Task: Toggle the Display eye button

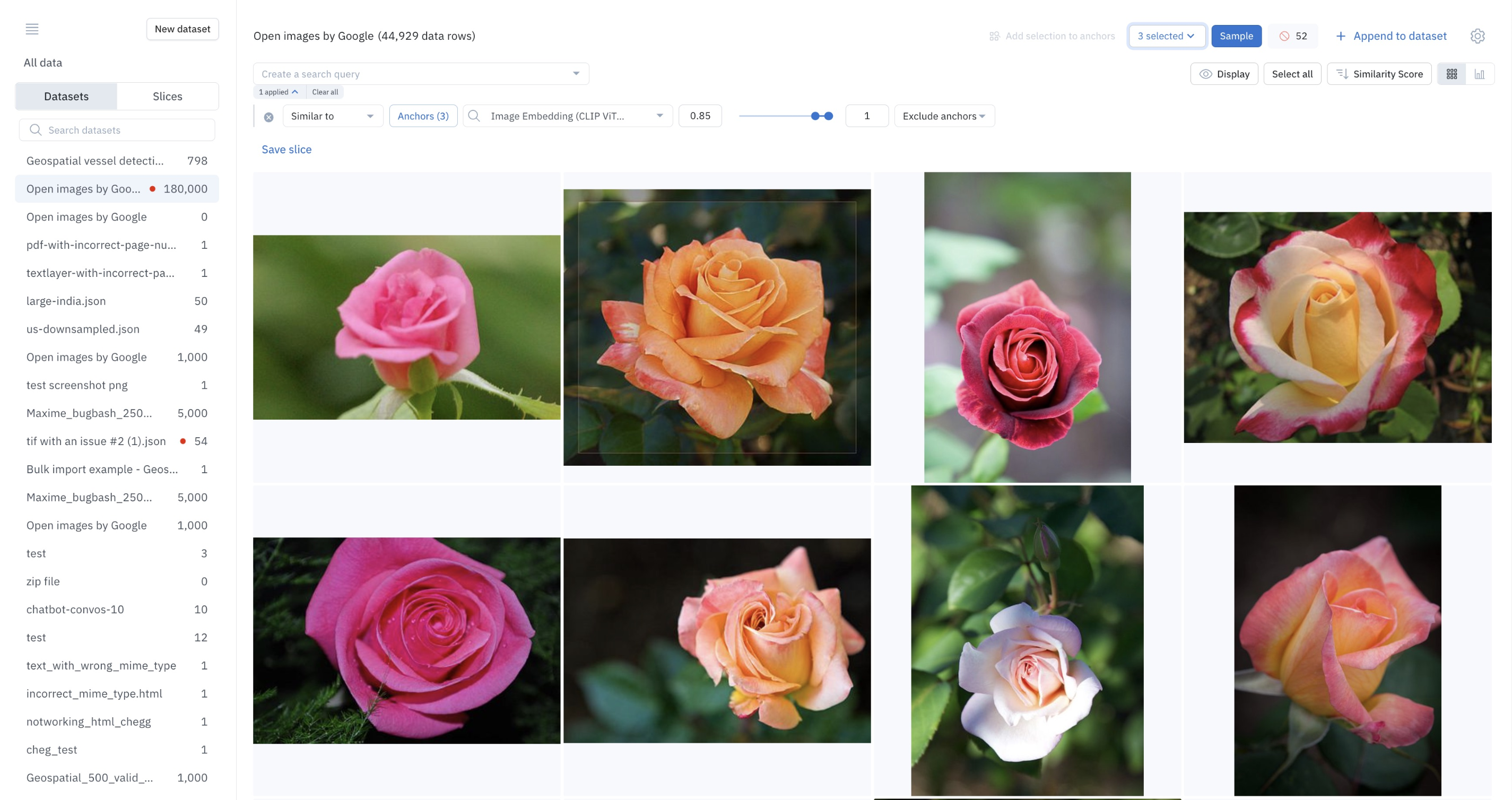Action: click(1224, 74)
